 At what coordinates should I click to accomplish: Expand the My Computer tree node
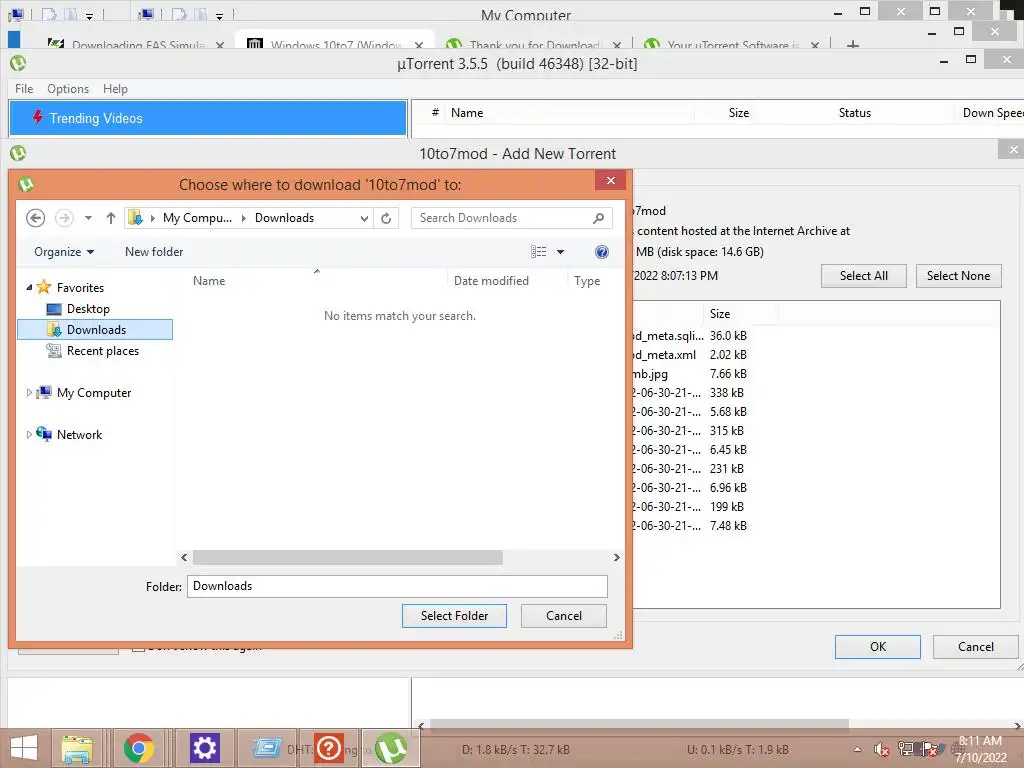tap(29, 392)
